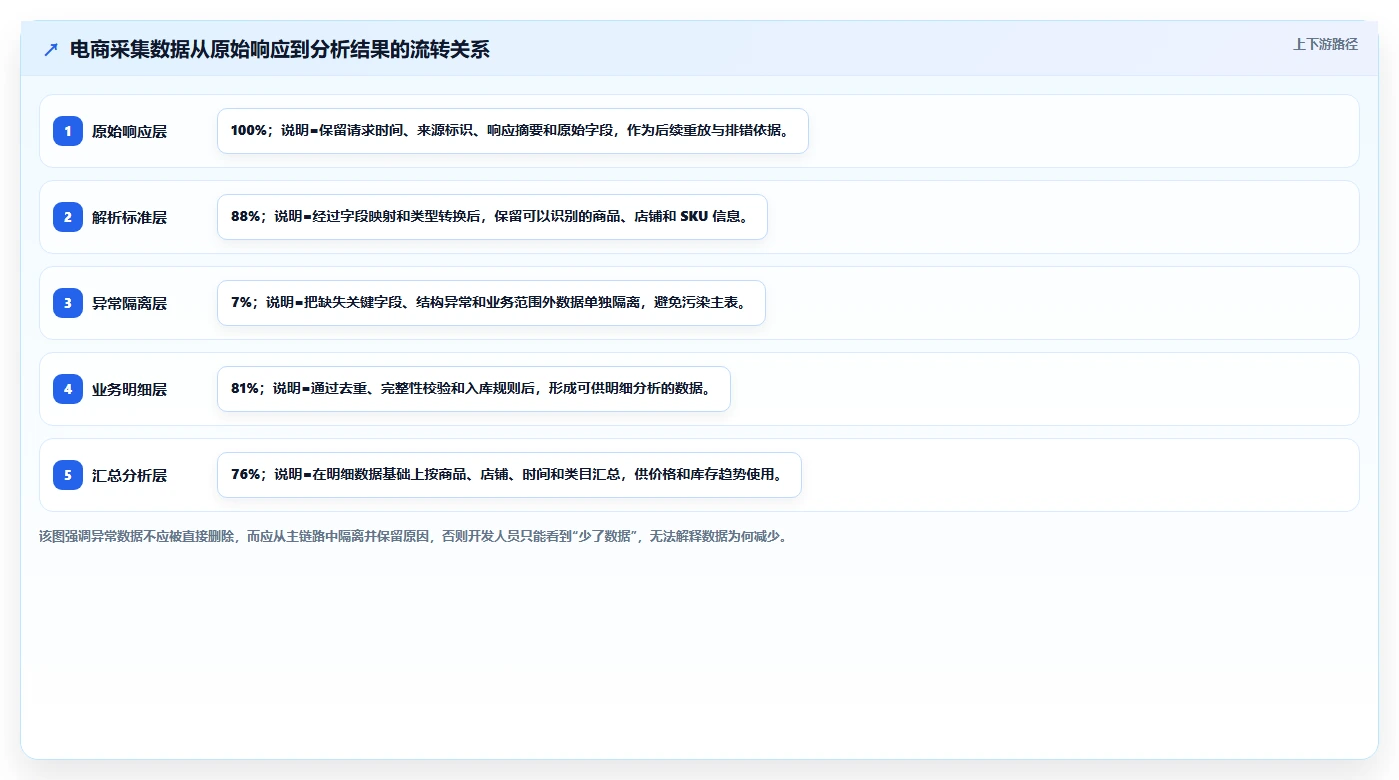Select the number 4 step badge
Viewport: 1399px width, 780px height.
pyautogui.click(x=68, y=389)
